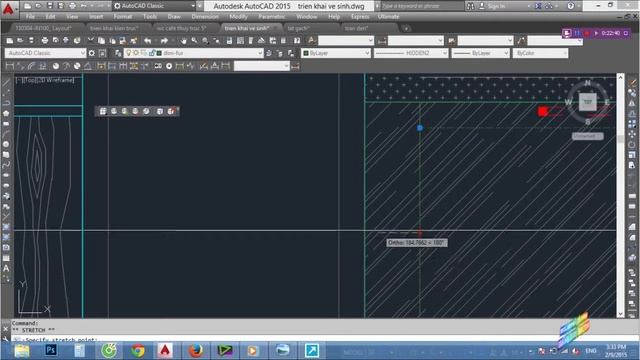Click the Plot icon in the standard toolbar
This screenshot has width=640, height=360.
point(45,40)
